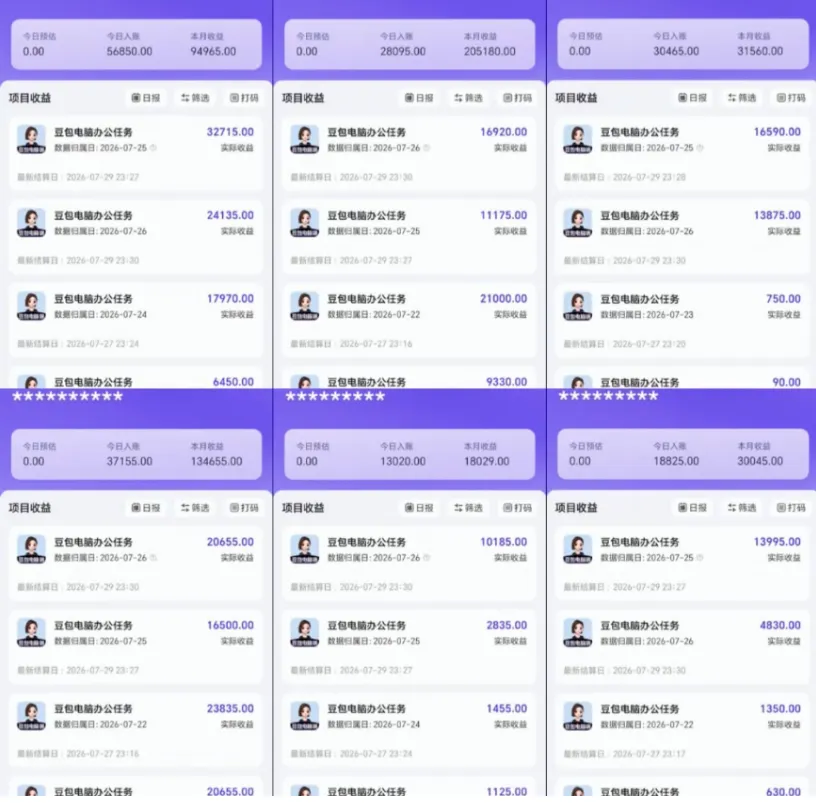Viewport: 816px width, 803px height.
Task: Tap the avatar in the 11175.00 row
Action: coord(304,223)
